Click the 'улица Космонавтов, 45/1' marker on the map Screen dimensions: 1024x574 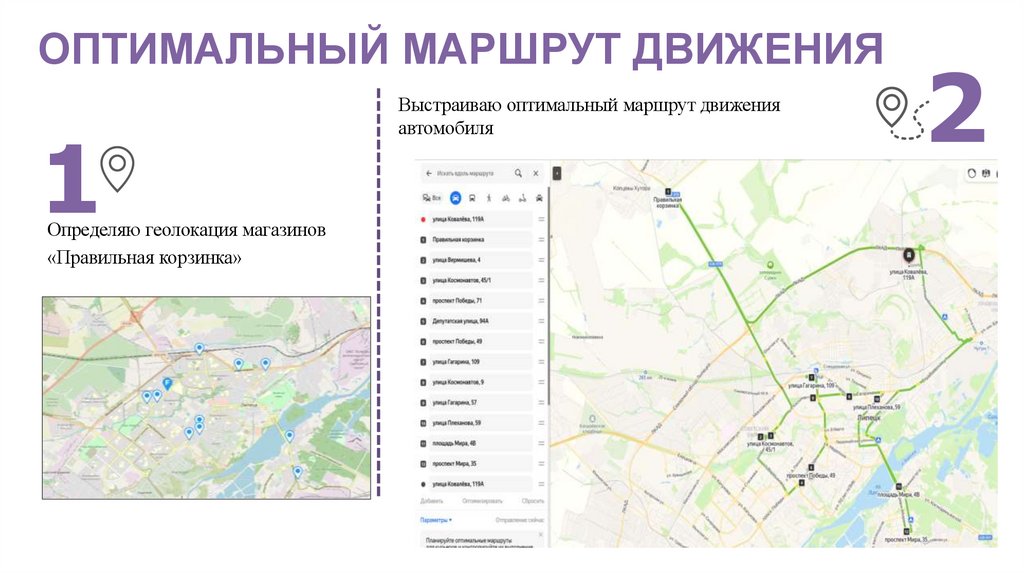pos(771,436)
